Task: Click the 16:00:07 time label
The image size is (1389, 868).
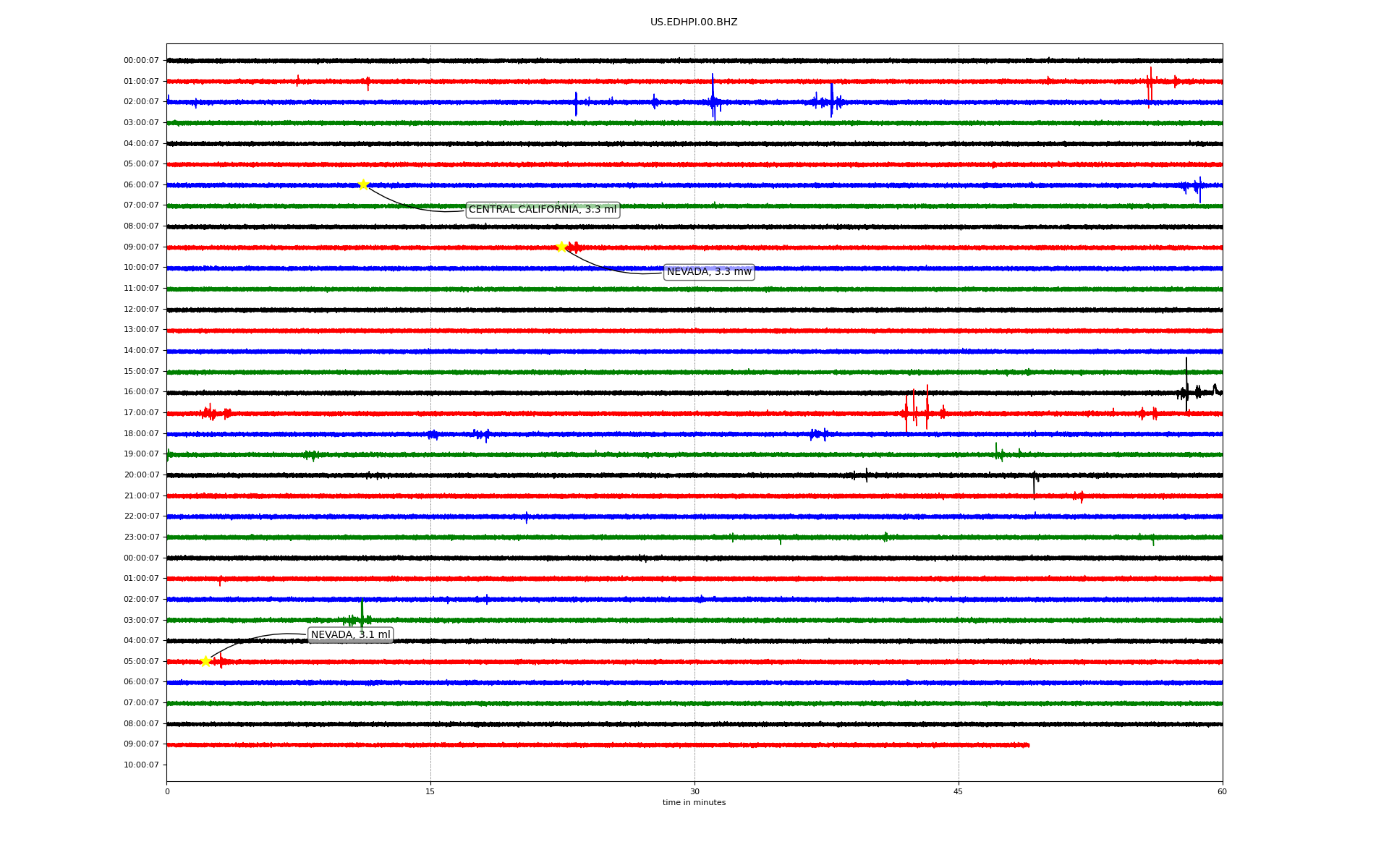Action: [141, 392]
